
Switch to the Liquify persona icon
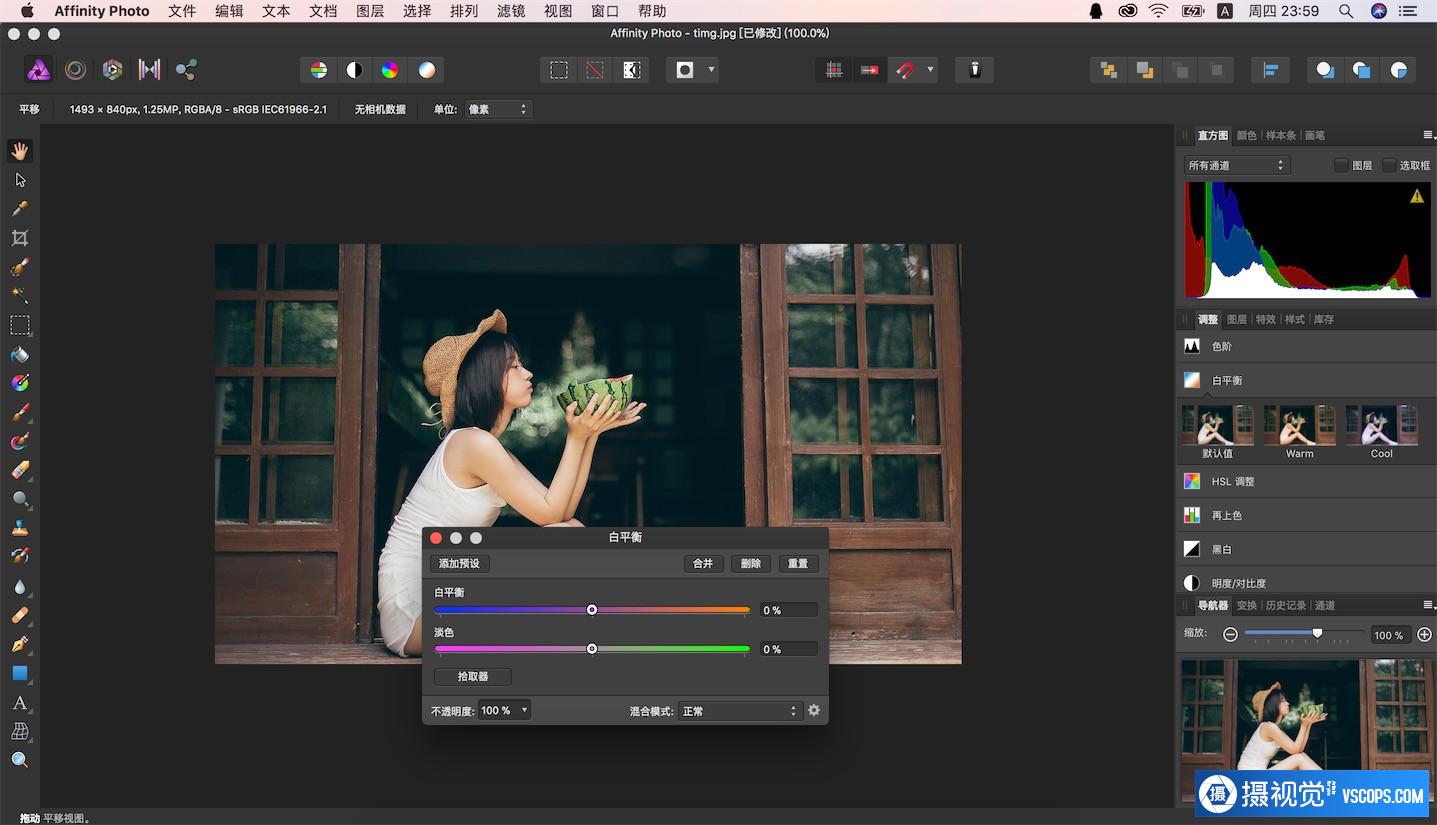pyautogui.click(x=75, y=70)
